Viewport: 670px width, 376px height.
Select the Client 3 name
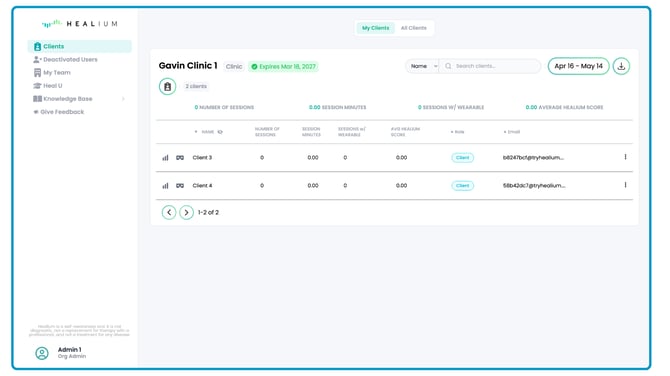click(x=202, y=158)
